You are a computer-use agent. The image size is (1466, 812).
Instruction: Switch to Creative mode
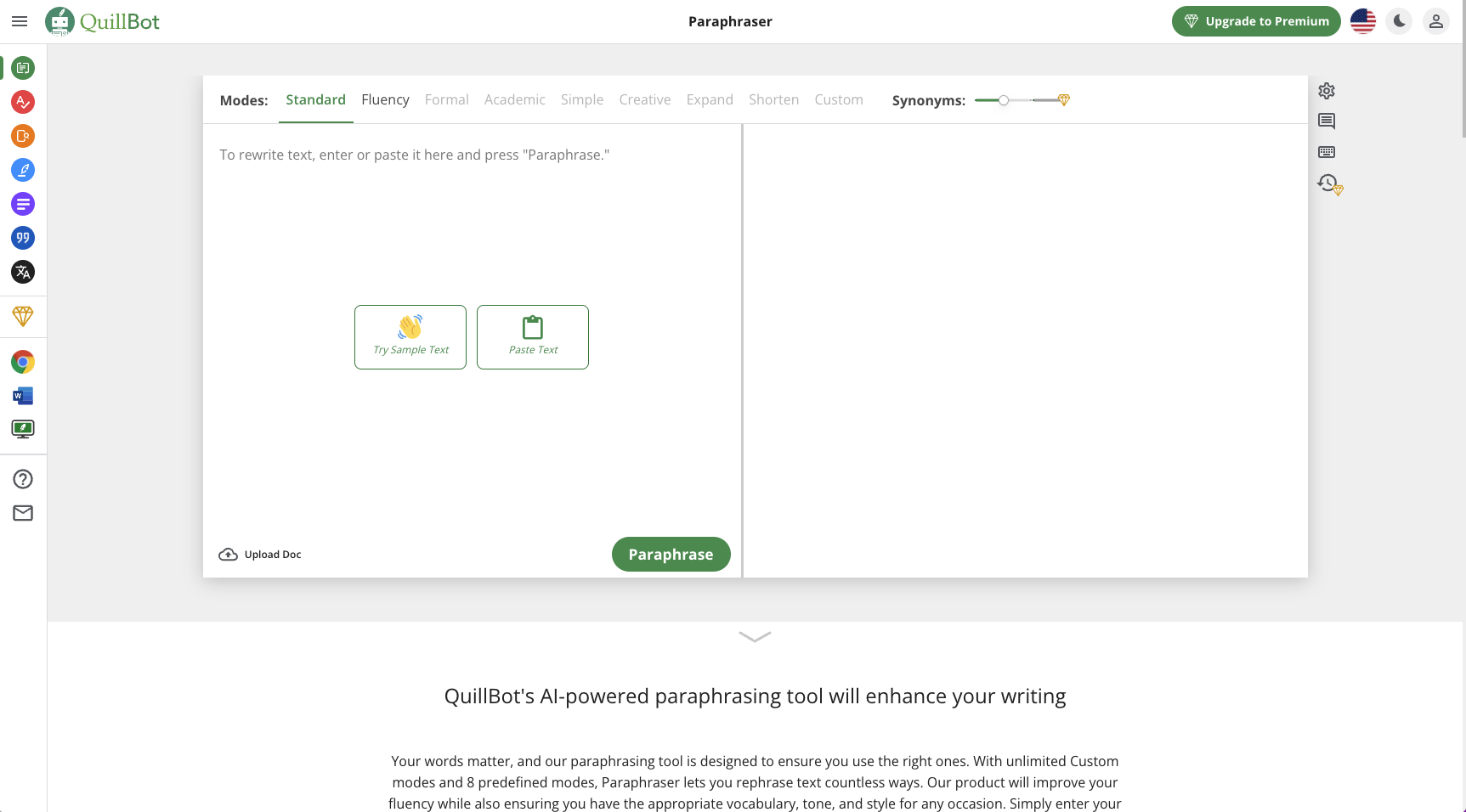(x=645, y=100)
